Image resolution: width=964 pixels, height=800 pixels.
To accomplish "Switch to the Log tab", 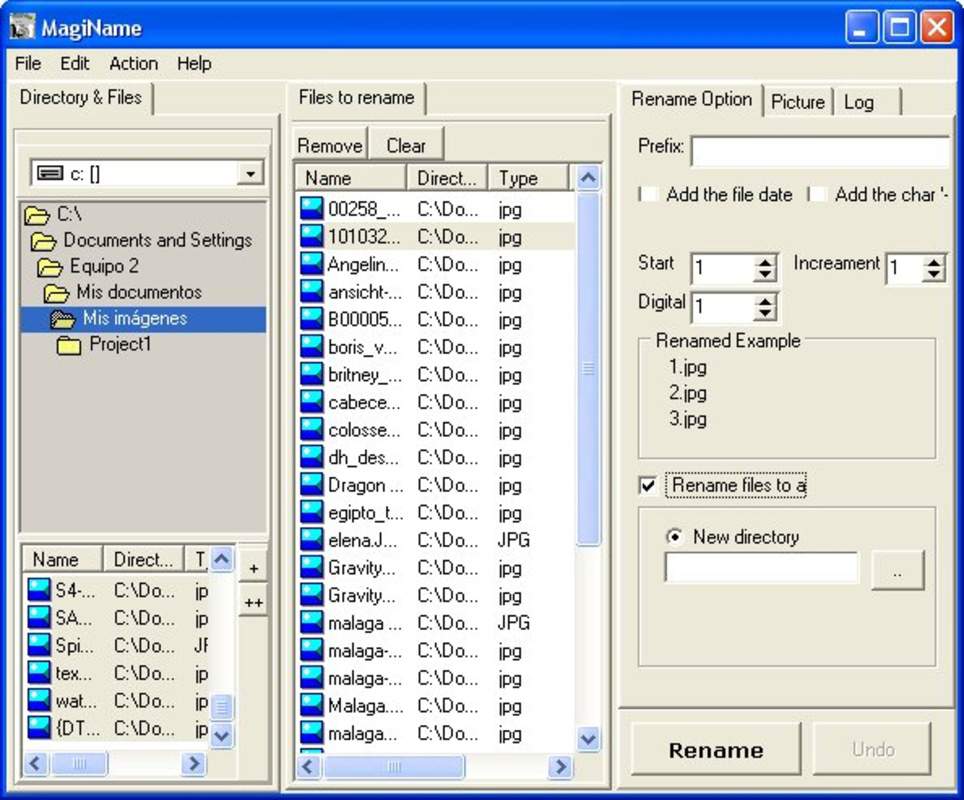I will click(x=866, y=101).
